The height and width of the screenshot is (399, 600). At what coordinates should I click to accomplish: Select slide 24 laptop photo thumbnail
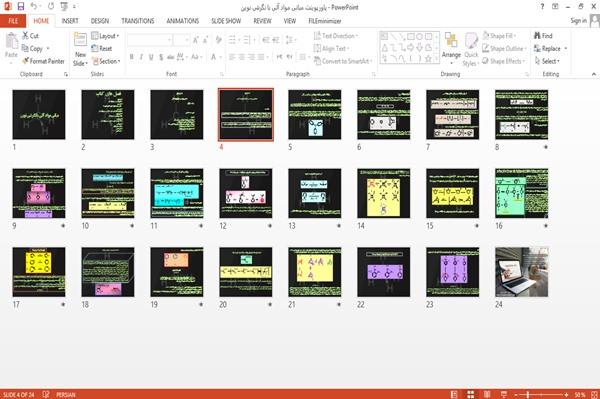[522, 272]
